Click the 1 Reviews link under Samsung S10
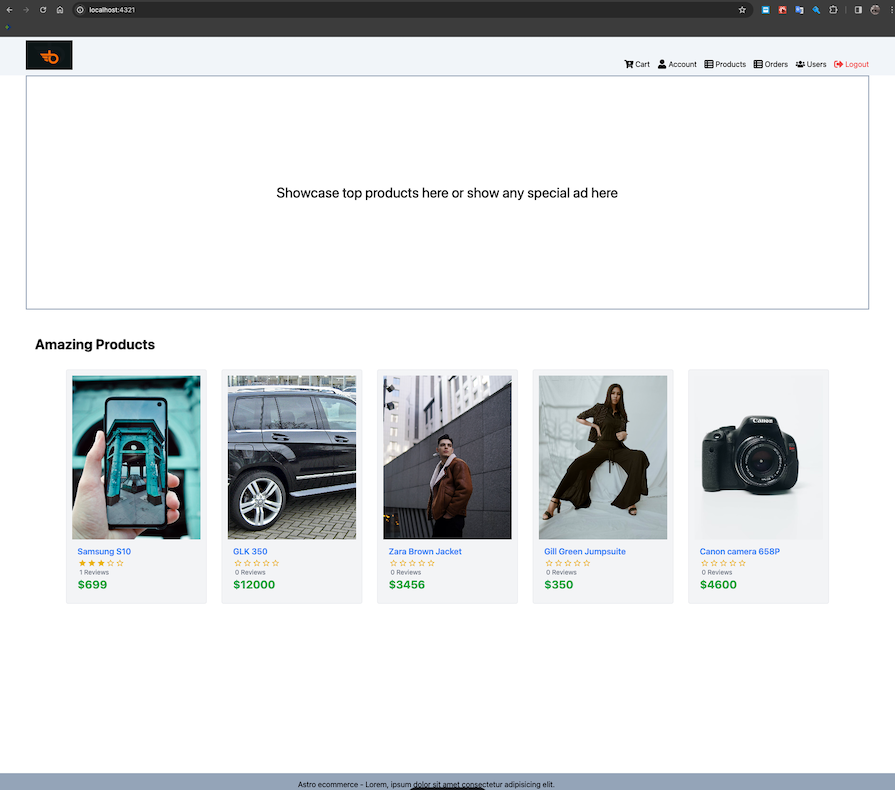 pyautogui.click(x=93, y=572)
